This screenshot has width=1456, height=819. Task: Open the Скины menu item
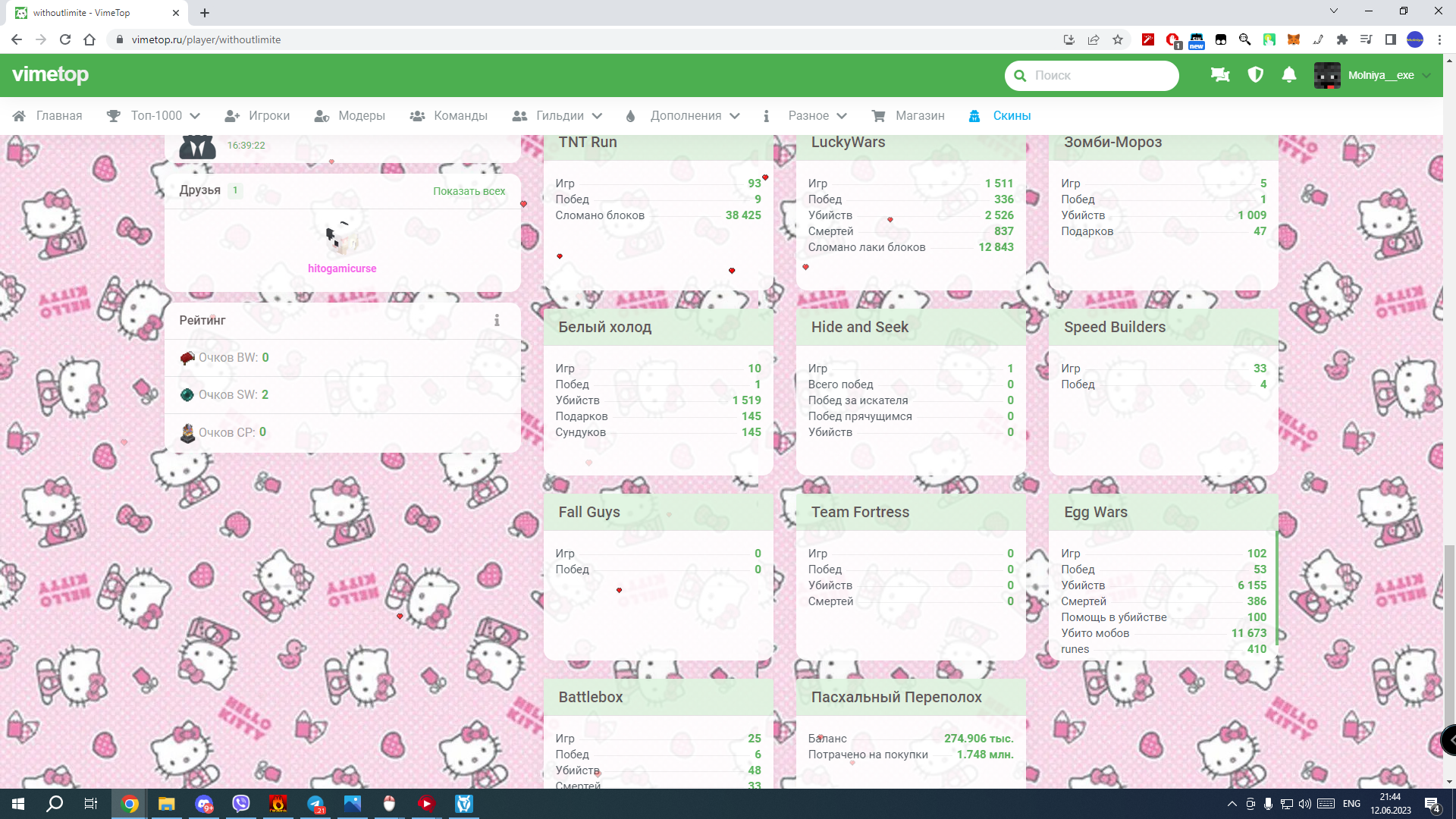point(1000,116)
